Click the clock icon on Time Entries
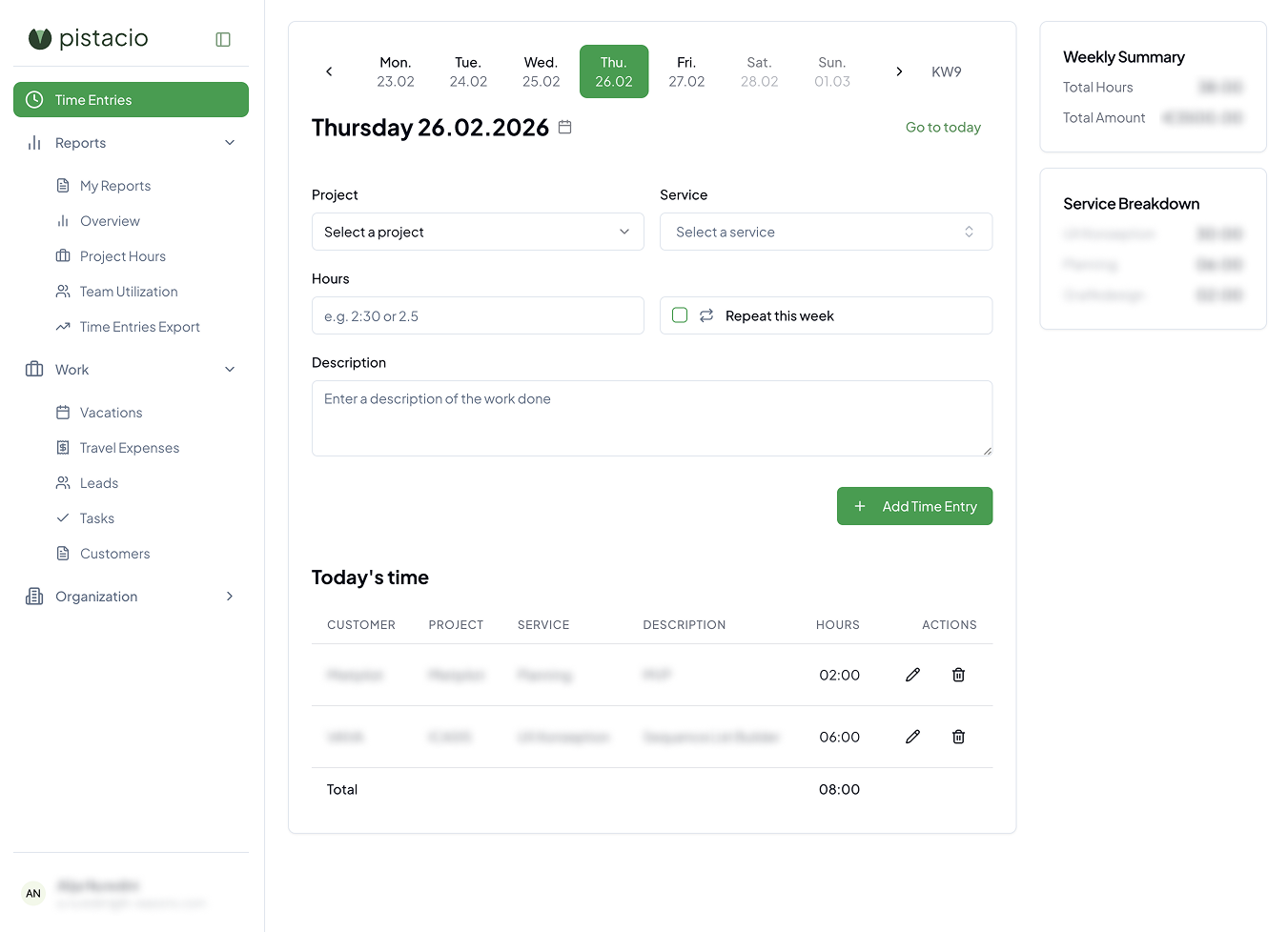 pyautogui.click(x=35, y=99)
